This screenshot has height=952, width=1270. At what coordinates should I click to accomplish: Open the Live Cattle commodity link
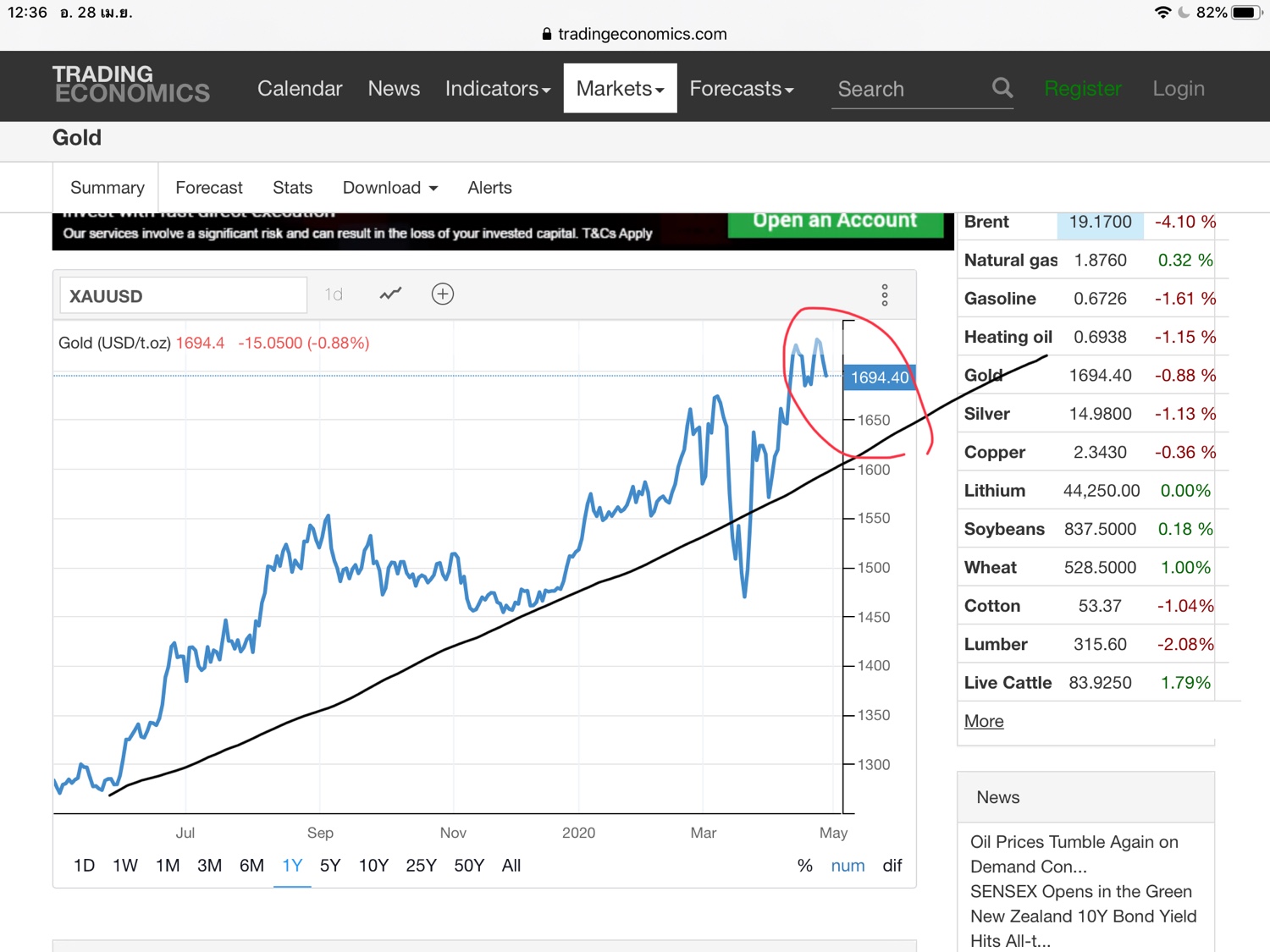1008,683
